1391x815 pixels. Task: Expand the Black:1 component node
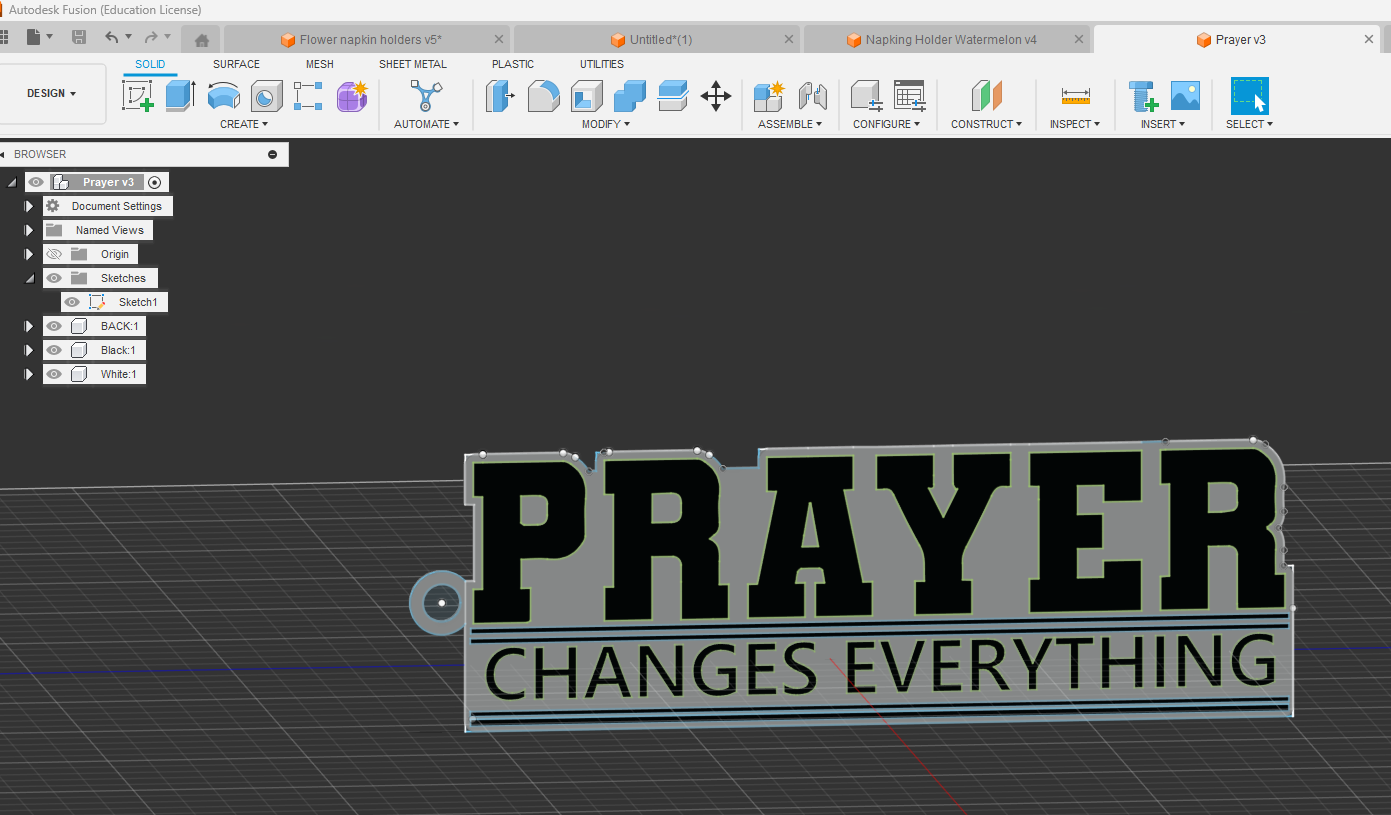point(29,350)
